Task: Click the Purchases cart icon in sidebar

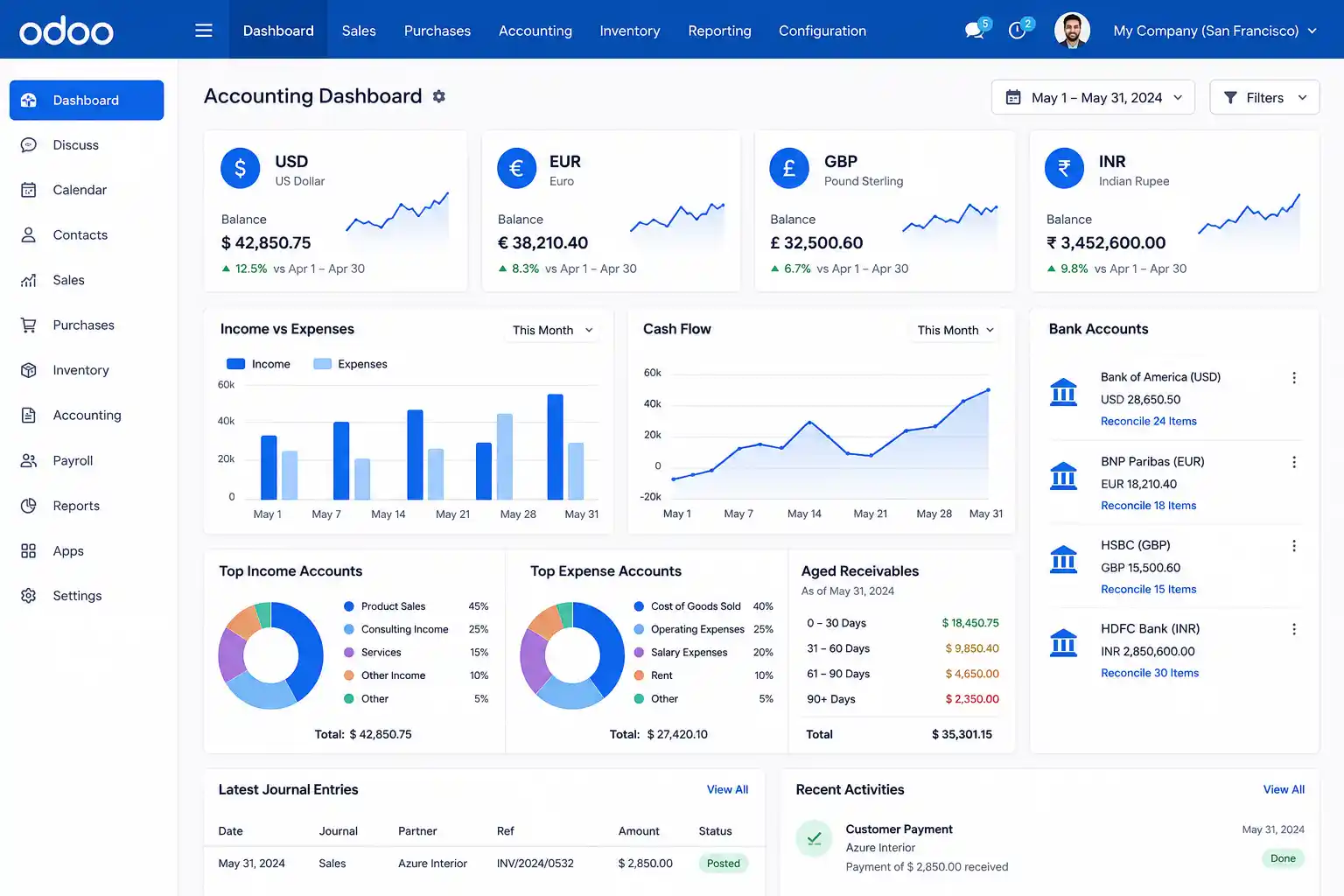Action: [x=29, y=325]
